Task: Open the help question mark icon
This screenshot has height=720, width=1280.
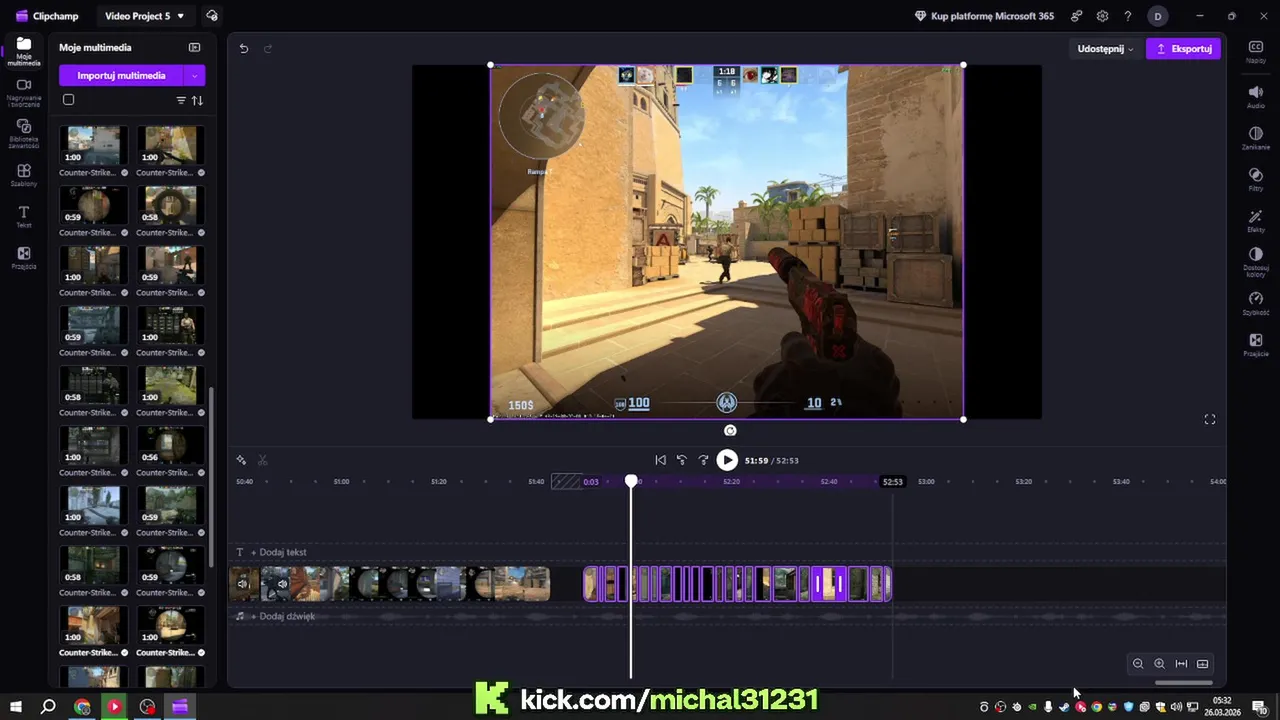Action: tap(1128, 16)
